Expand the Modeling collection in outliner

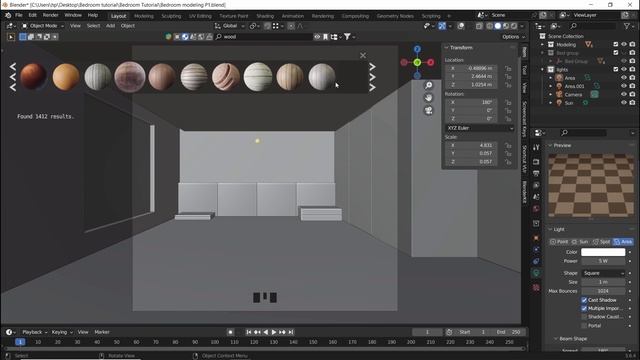542,44
